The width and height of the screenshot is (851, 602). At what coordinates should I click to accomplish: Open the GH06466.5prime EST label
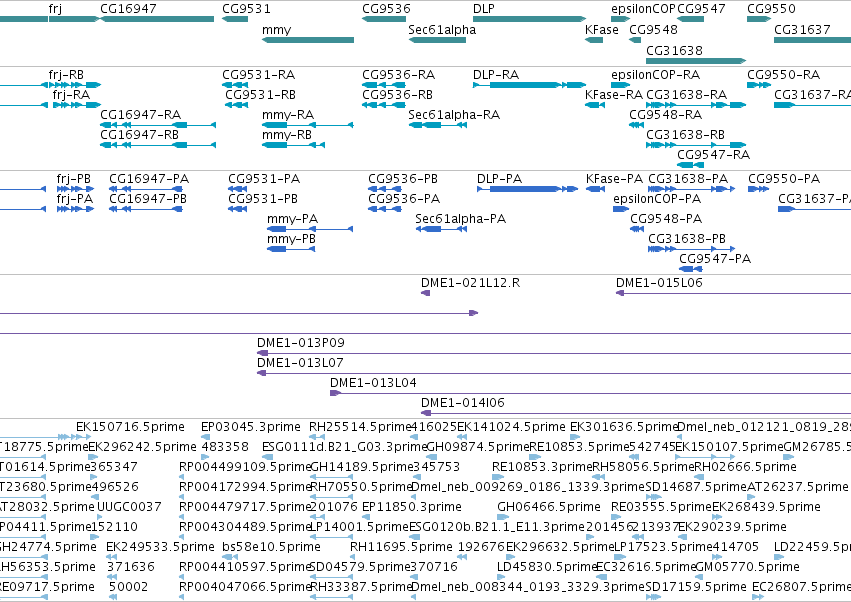pos(549,507)
